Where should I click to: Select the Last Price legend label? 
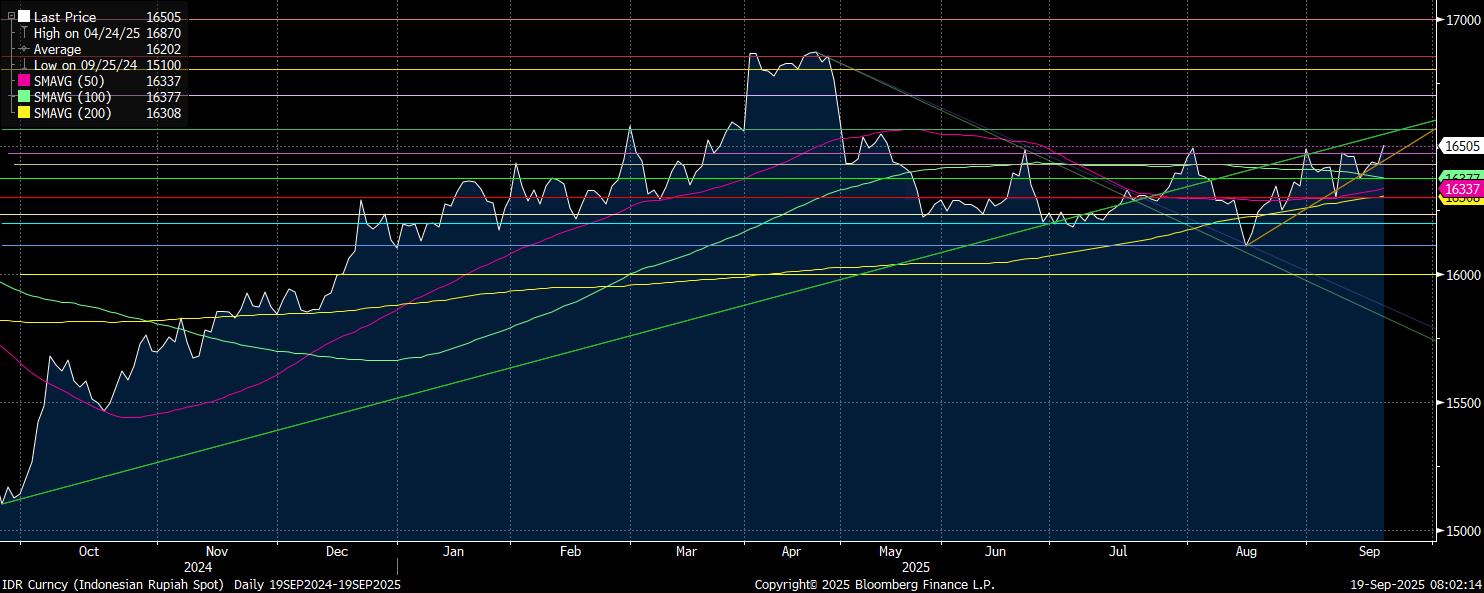(x=65, y=17)
